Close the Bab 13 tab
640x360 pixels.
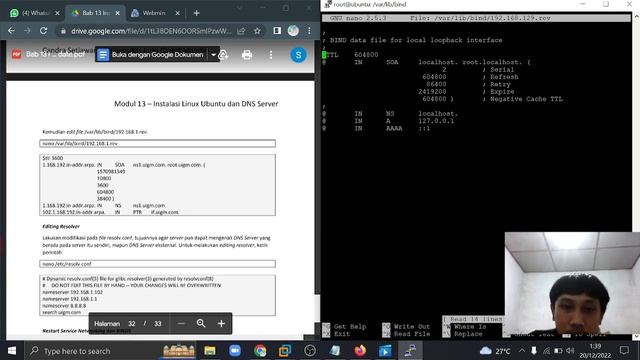118,13
